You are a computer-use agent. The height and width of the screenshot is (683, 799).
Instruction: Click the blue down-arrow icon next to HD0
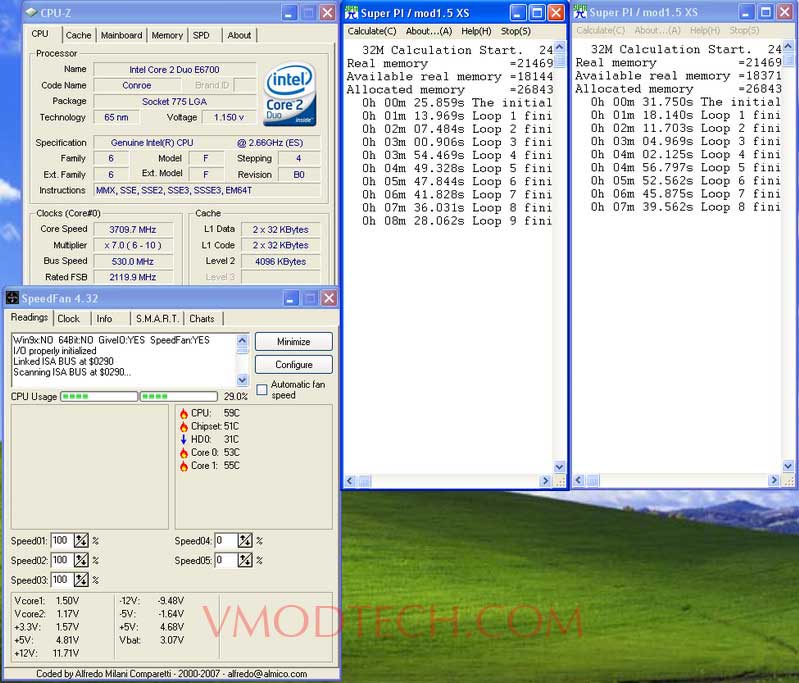183,439
